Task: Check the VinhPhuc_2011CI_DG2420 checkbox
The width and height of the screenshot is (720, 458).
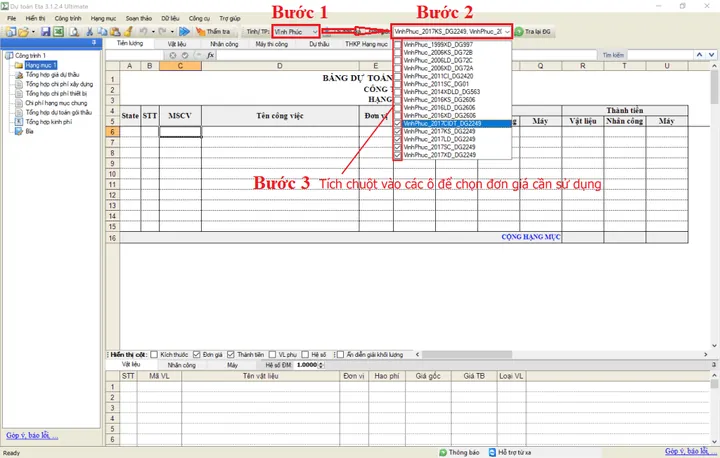Action: (398, 76)
